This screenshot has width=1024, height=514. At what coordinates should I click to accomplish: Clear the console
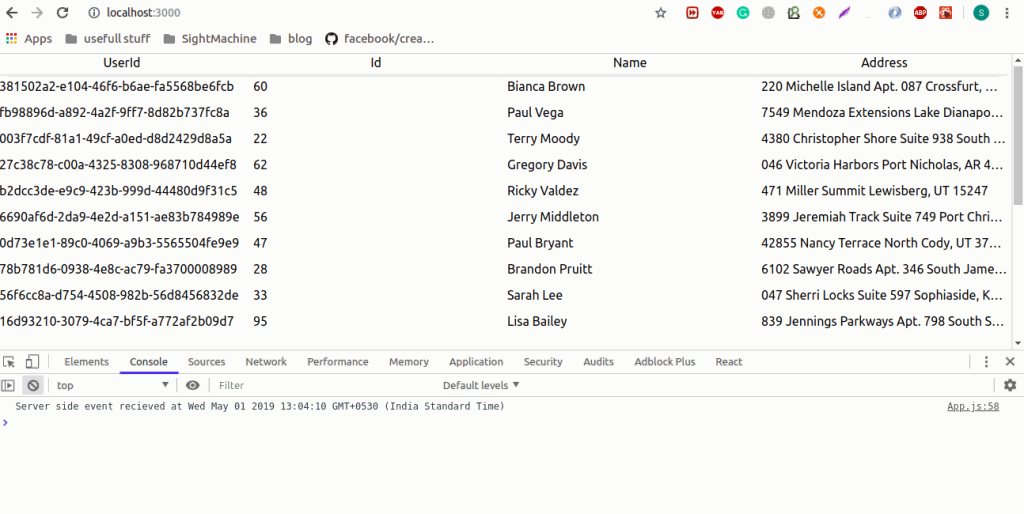pos(33,385)
